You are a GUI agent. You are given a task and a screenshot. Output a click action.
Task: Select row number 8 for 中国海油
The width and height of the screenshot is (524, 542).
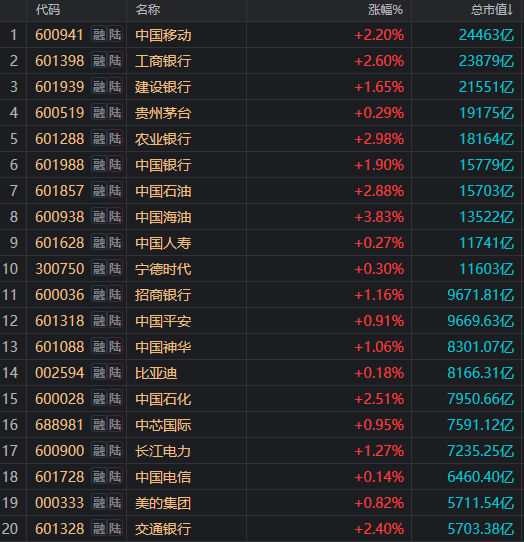13,217
